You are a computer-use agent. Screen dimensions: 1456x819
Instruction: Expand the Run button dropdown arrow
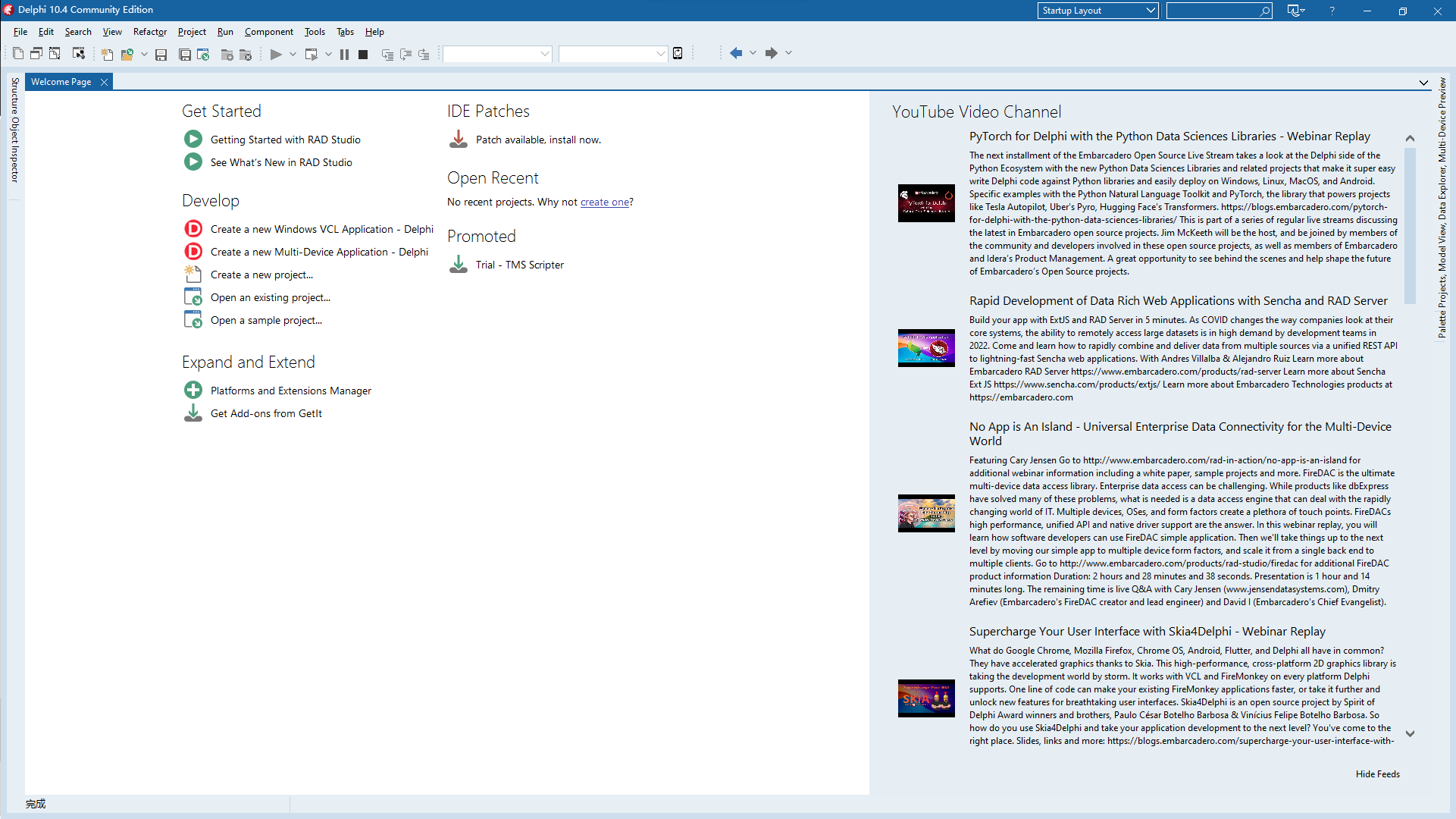coord(293,54)
